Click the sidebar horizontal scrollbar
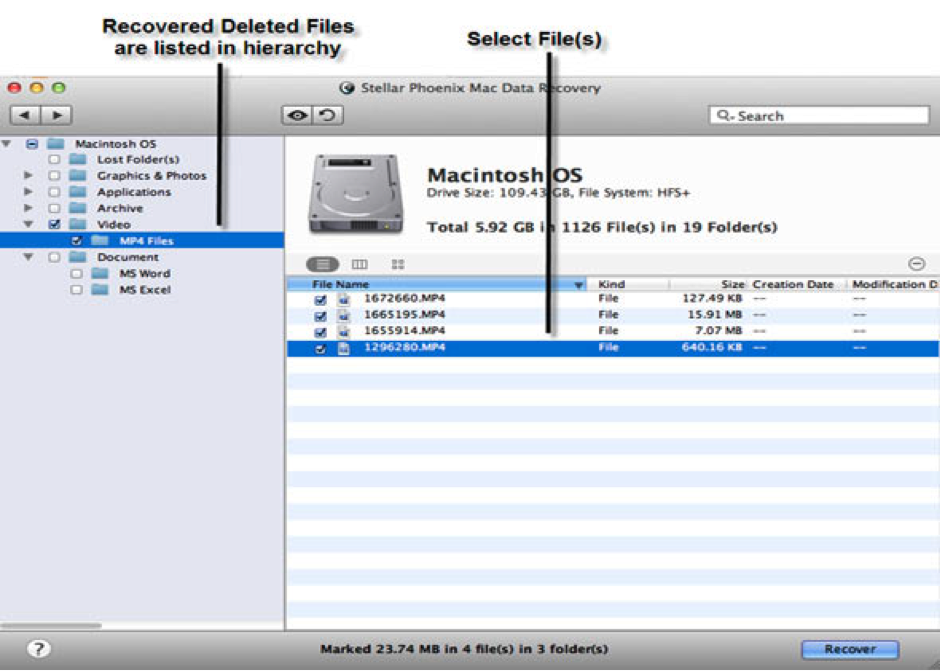 click(51, 625)
